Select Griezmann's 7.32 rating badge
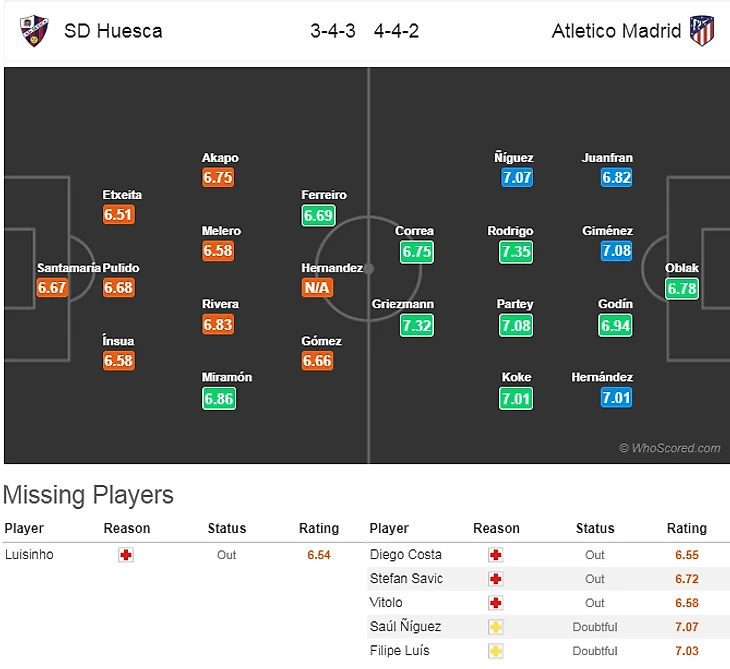Viewport: 730px width, 669px height. 417,325
